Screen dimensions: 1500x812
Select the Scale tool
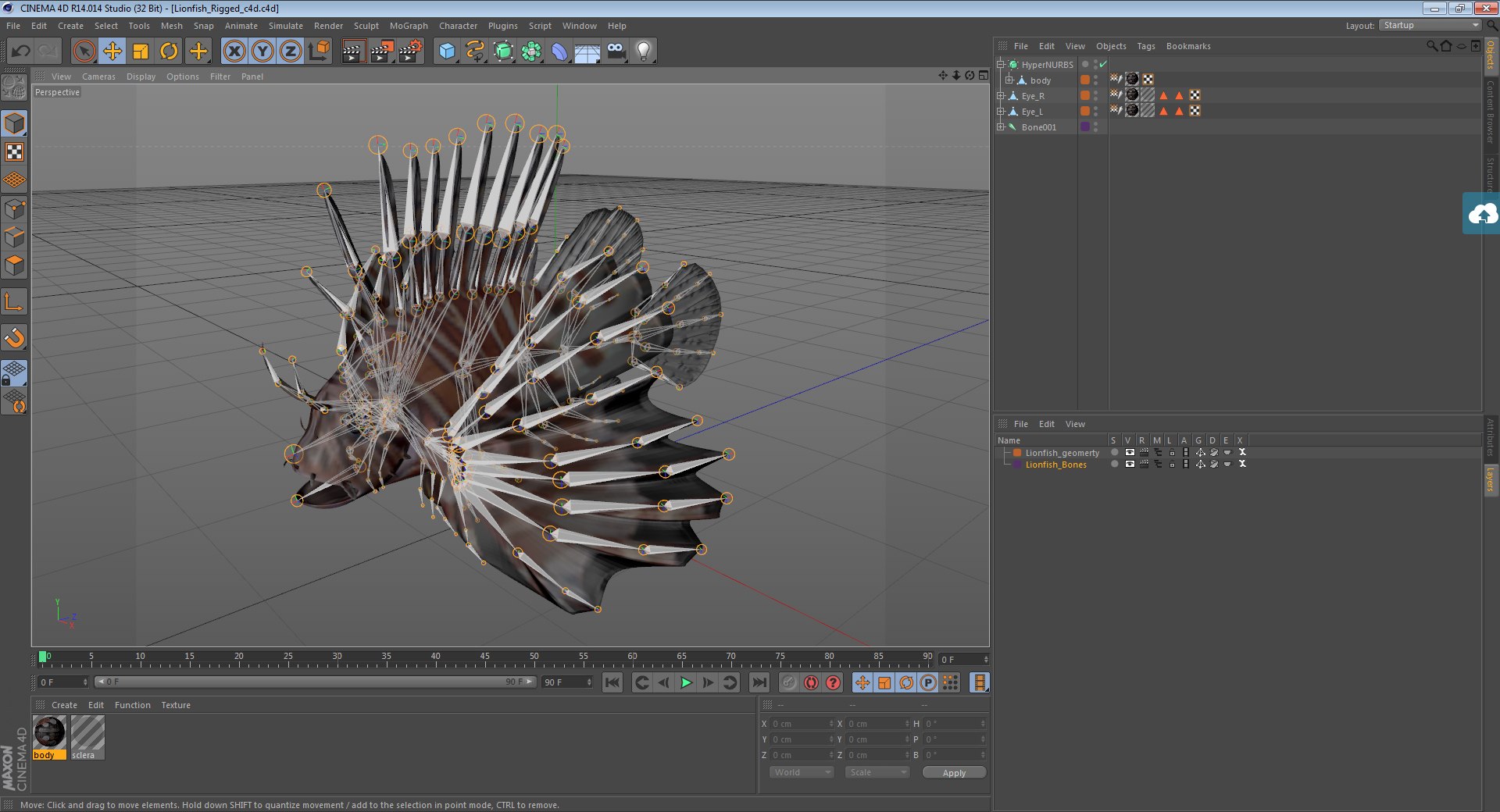click(x=141, y=52)
